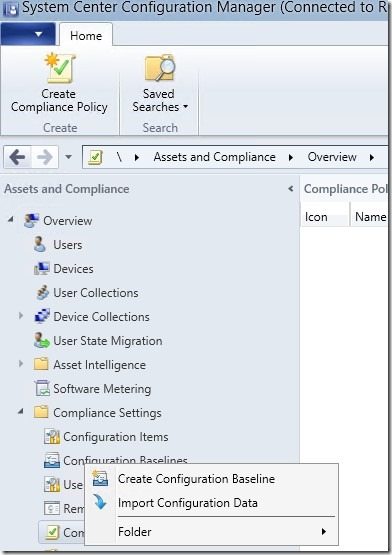
Task: Expand the Folder submenu arrow
Action: pyautogui.click(x=324, y=531)
